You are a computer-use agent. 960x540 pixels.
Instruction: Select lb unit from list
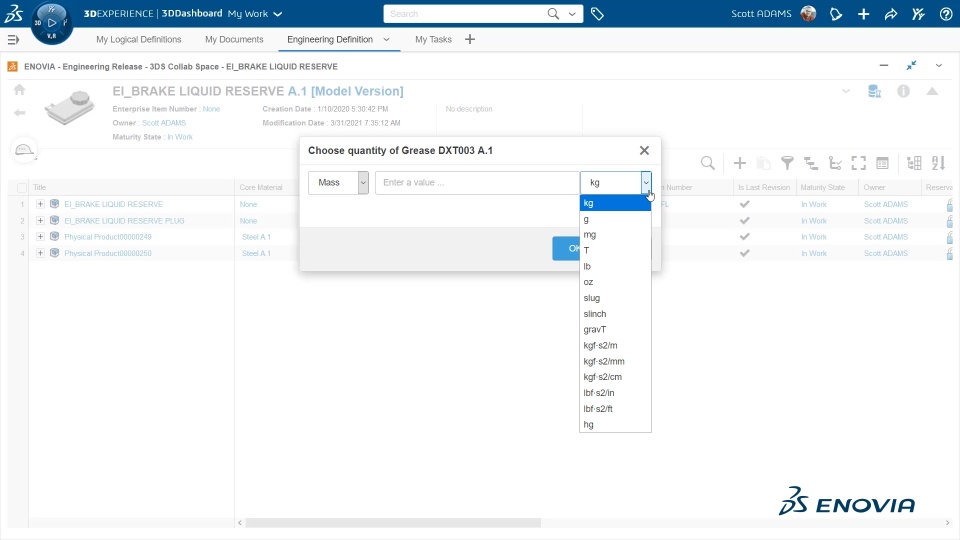pos(615,266)
